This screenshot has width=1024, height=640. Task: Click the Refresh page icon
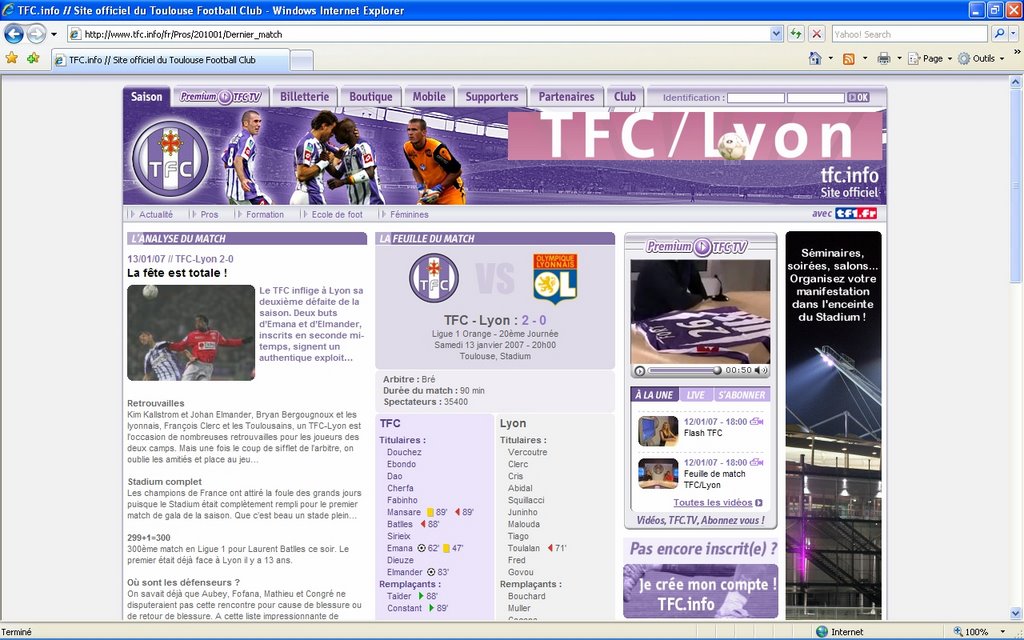pos(795,34)
